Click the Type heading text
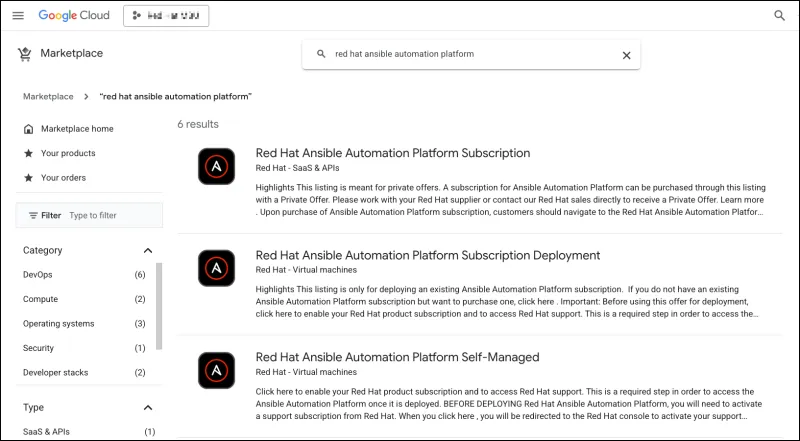 coord(33,407)
